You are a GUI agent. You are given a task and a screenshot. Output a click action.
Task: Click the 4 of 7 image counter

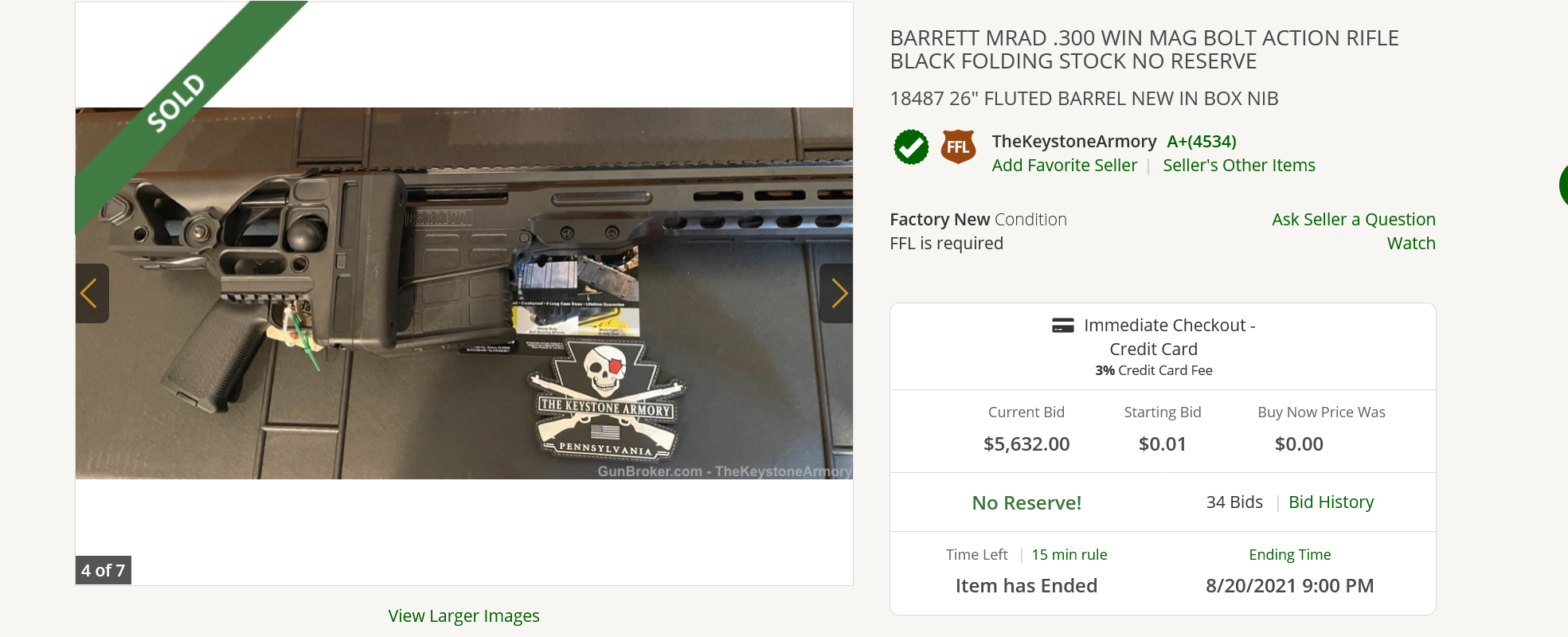click(103, 570)
